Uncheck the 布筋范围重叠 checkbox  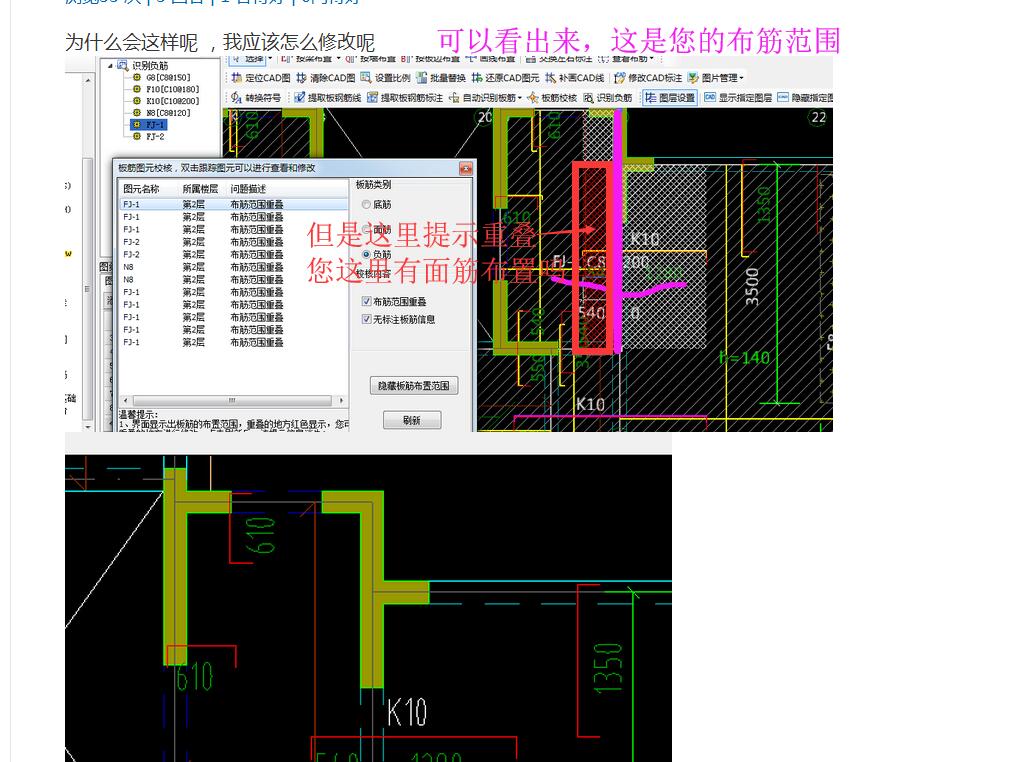pos(367,301)
